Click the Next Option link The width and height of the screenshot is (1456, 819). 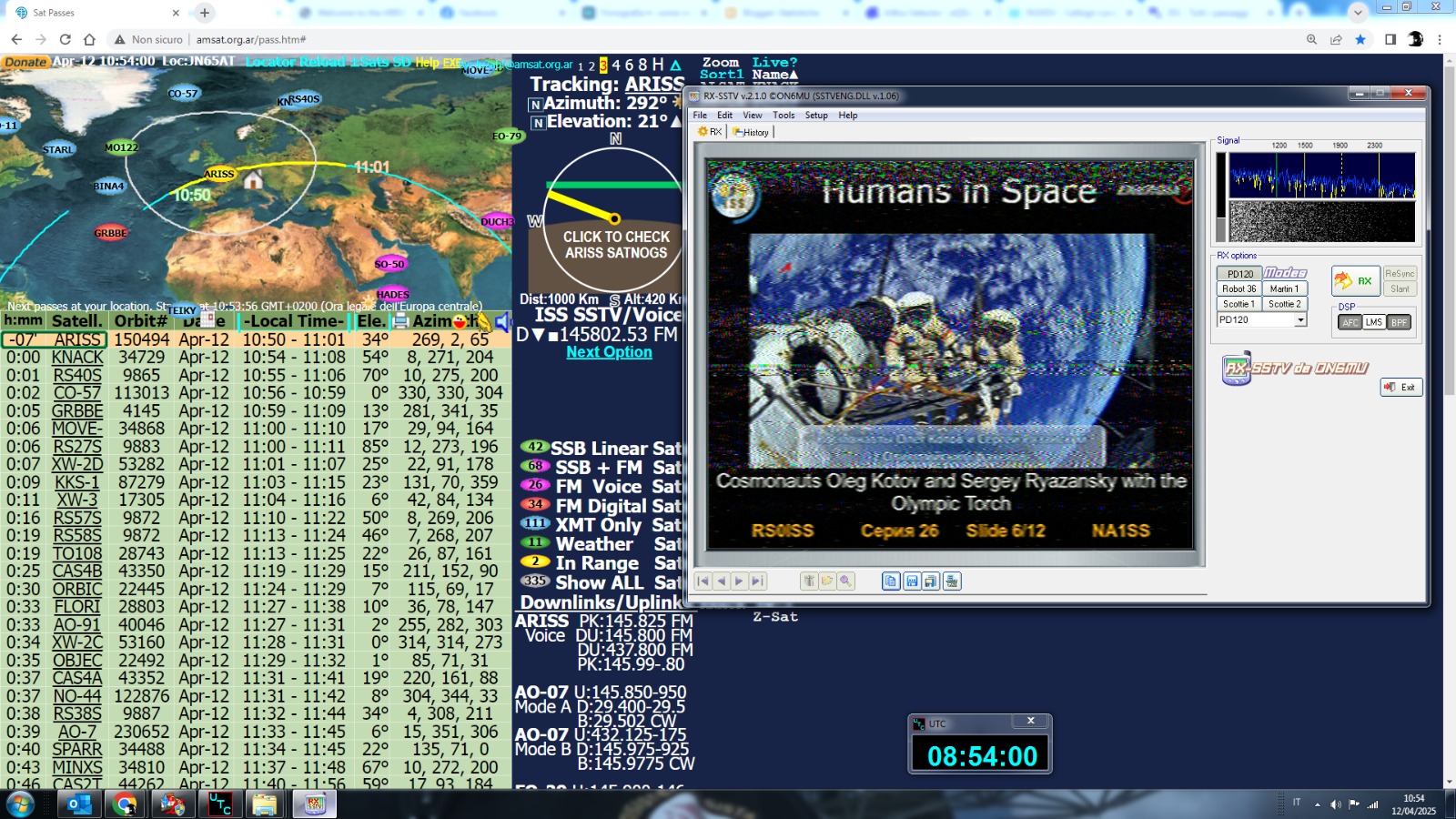[x=609, y=352]
